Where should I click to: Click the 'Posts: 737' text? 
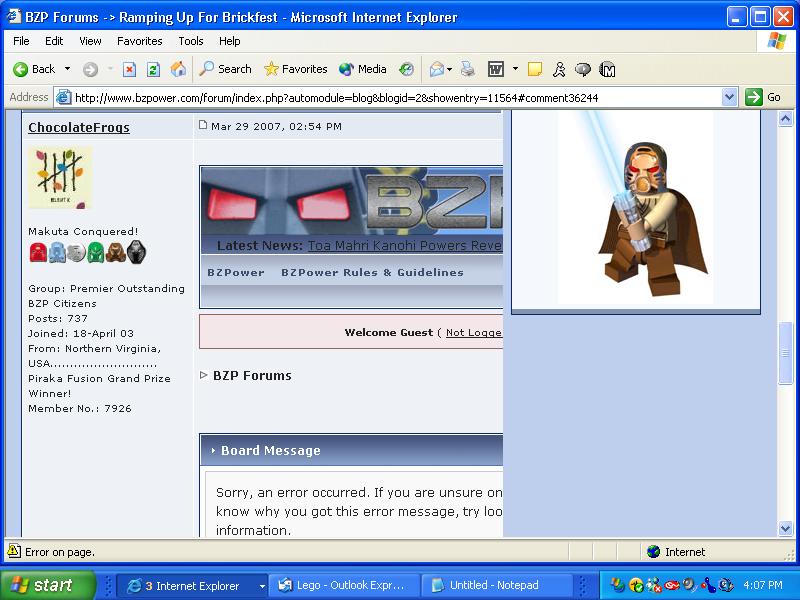coord(58,318)
